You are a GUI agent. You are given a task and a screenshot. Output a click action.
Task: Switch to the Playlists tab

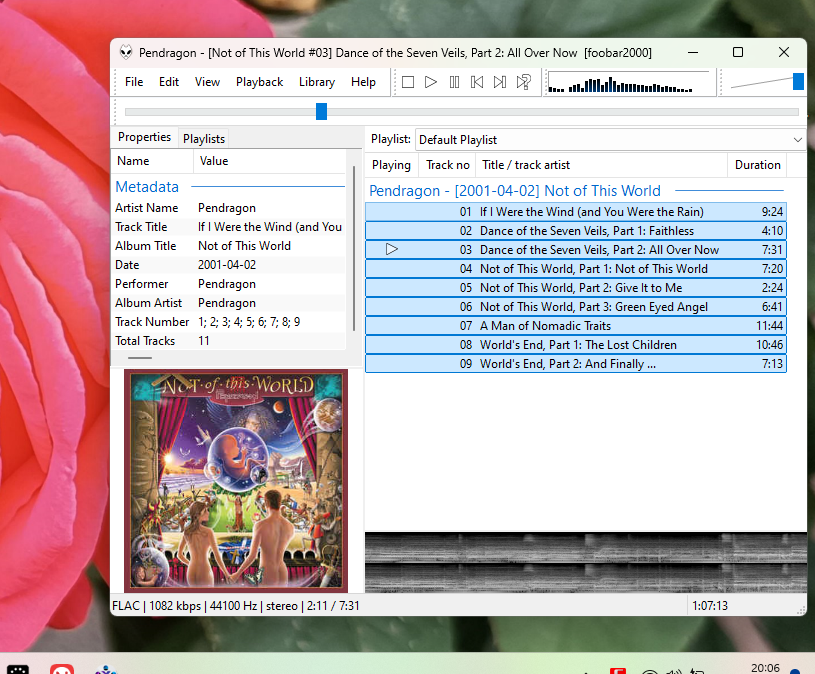click(204, 139)
